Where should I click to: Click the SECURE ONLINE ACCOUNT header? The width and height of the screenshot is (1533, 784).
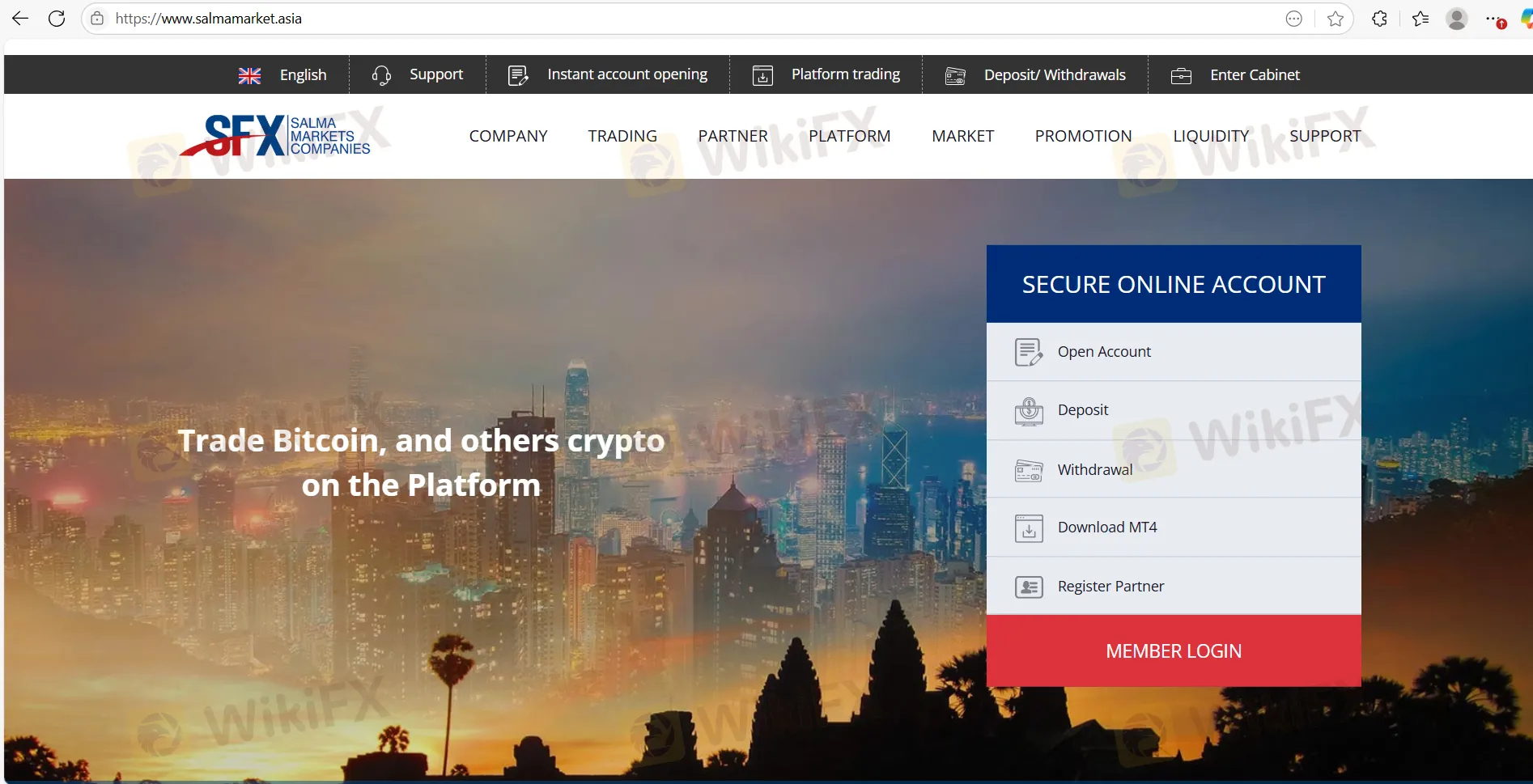pos(1174,284)
